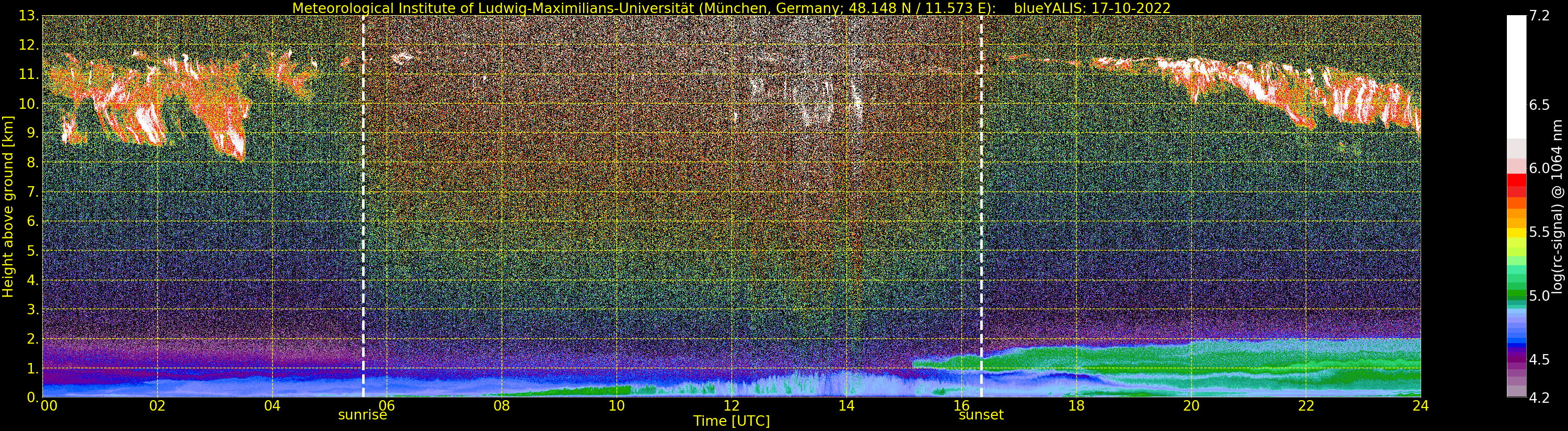1568x431 pixels.
Task: Click the 'sunset' label
Action: 981,415
